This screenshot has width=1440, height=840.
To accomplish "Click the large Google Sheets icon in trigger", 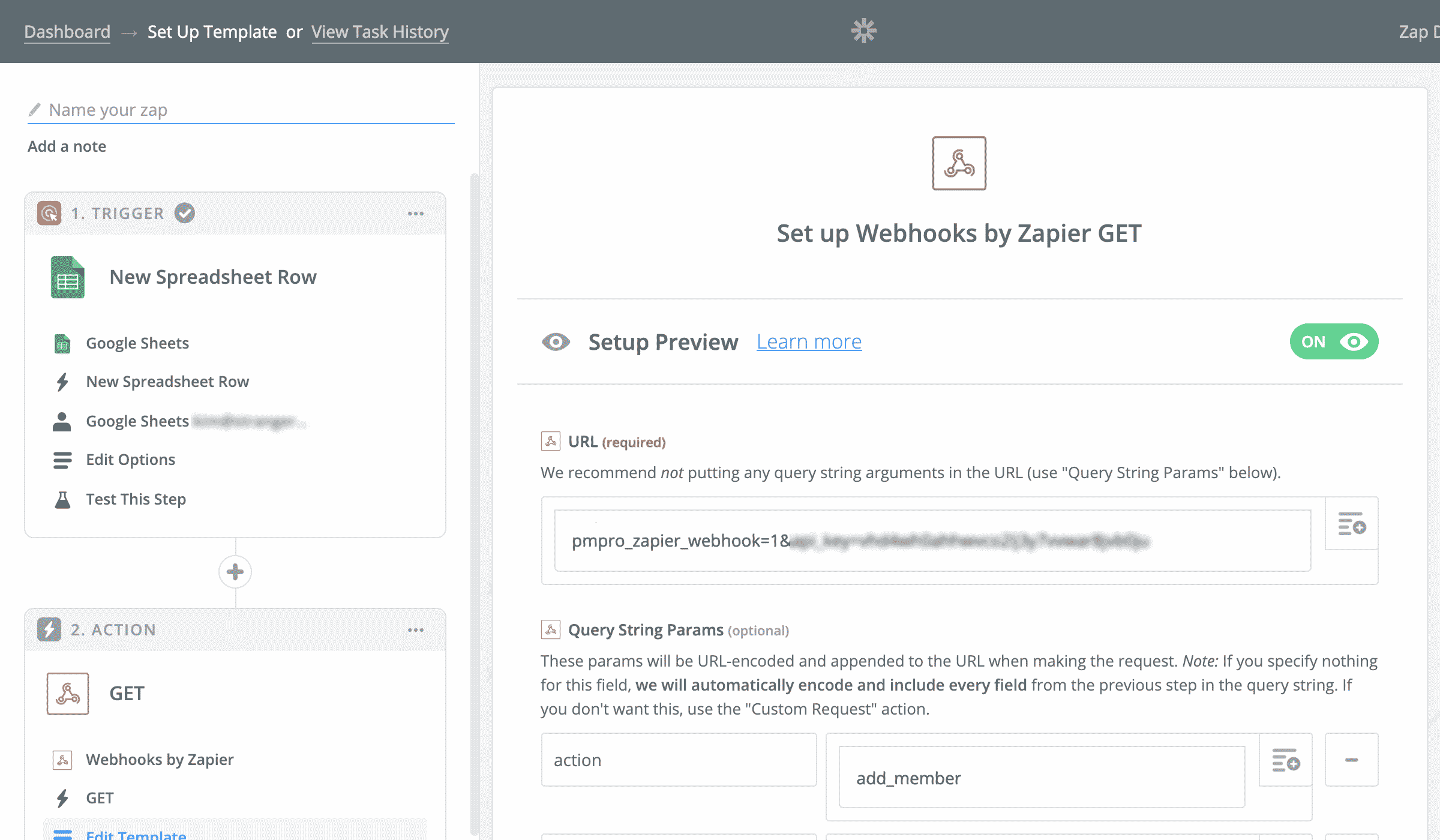I will (x=68, y=277).
